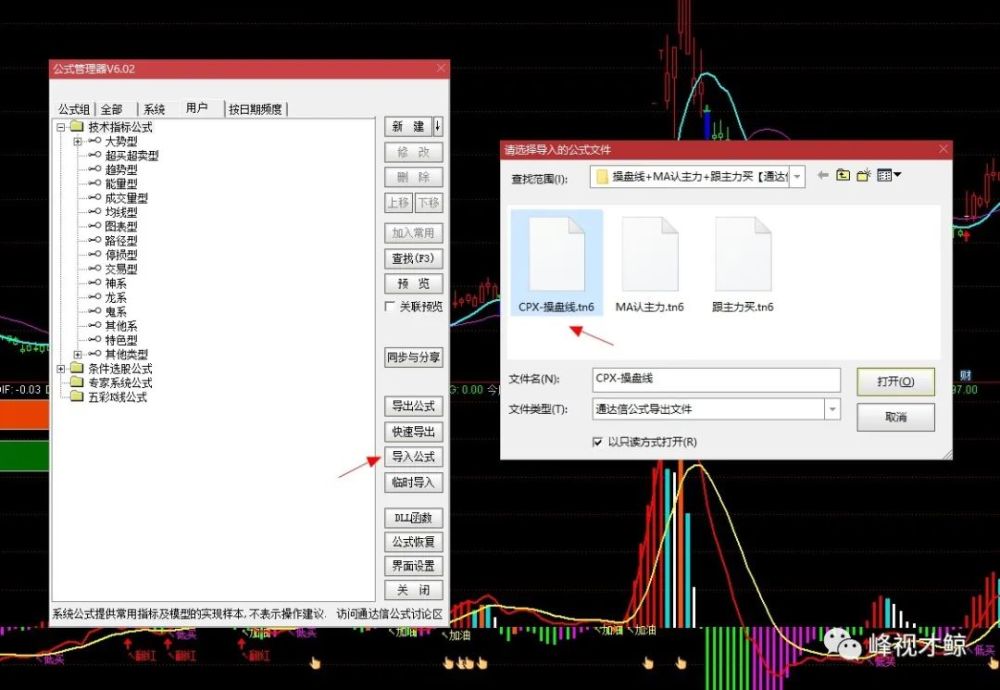Enable the 关联预览 checkbox

pyautogui.click(x=391, y=307)
